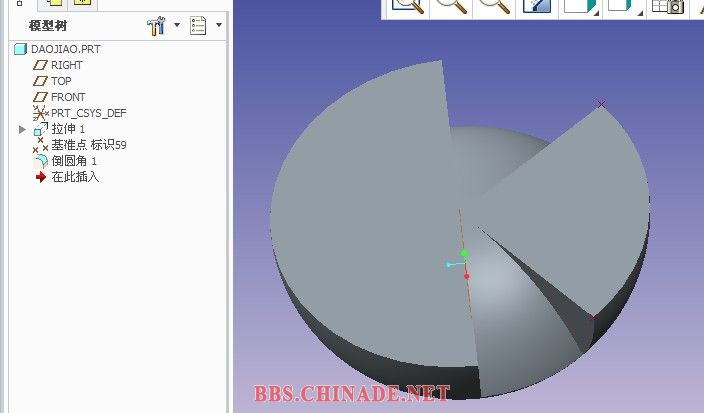Pick the datum point at the model's upper edge

click(601, 104)
